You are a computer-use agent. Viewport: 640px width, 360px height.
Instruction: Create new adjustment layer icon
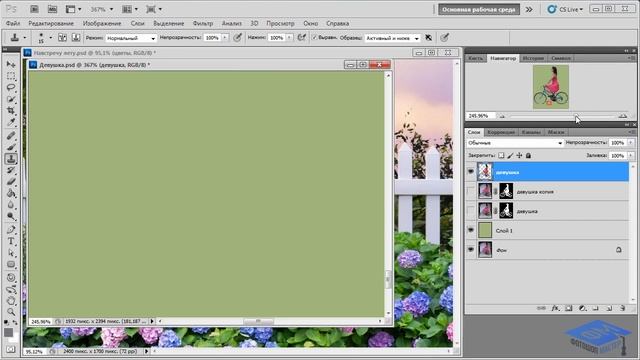(x=582, y=309)
